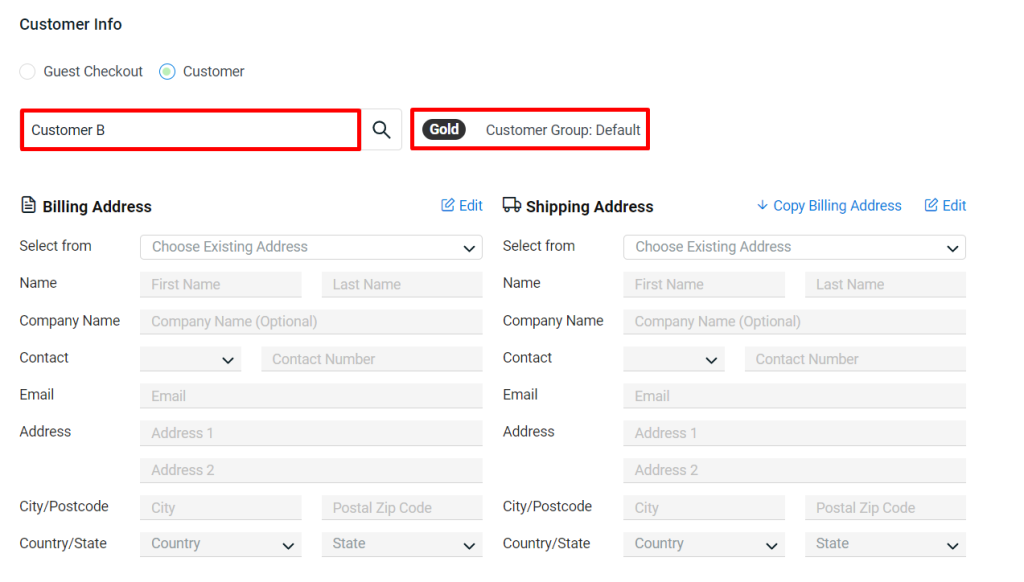Screen dimensions: 1024x582
Task: Click the Shipping Address edit pencil icon
Action: point(931,205)
